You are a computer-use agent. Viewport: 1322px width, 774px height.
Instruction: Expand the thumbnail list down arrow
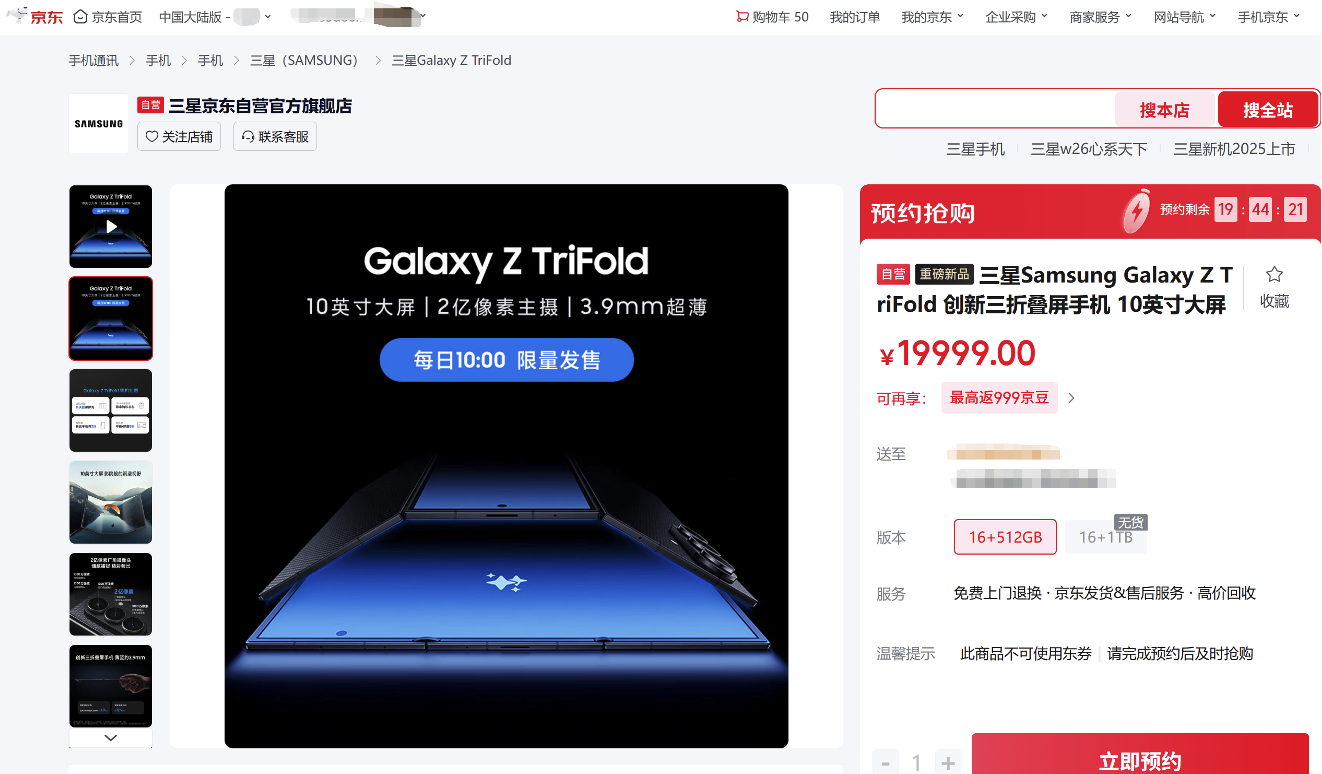pos(111,737)
